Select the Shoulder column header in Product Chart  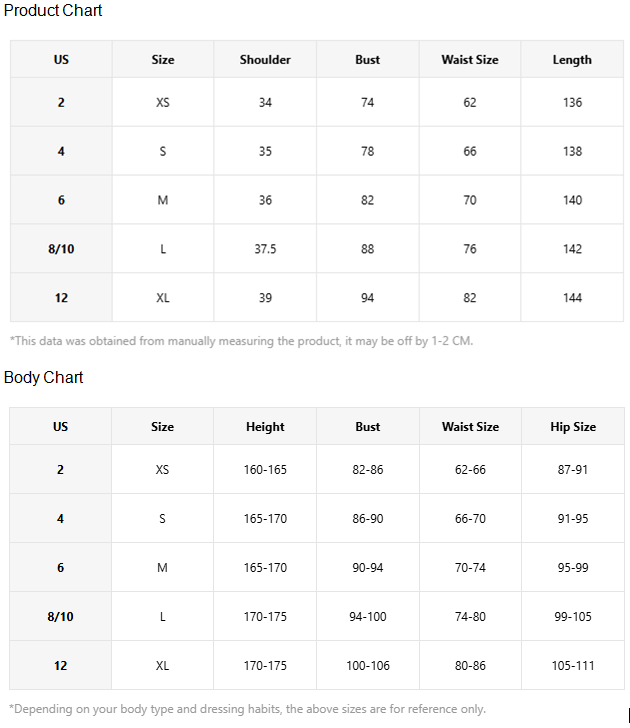click(x=265, y=59)
